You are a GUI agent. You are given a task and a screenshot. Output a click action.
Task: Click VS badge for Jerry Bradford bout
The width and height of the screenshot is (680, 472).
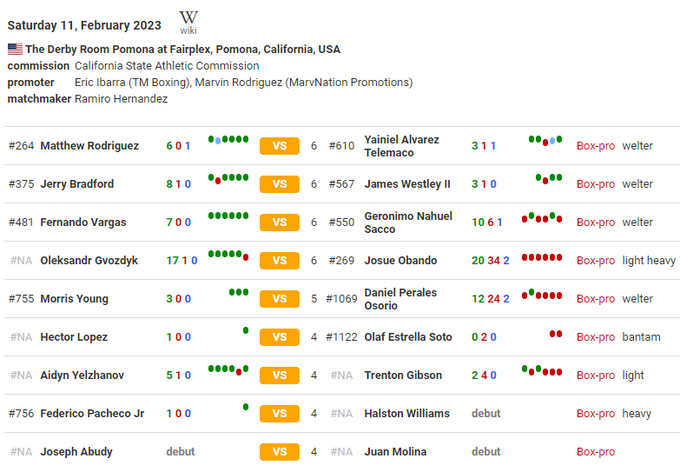coord(279,184)
